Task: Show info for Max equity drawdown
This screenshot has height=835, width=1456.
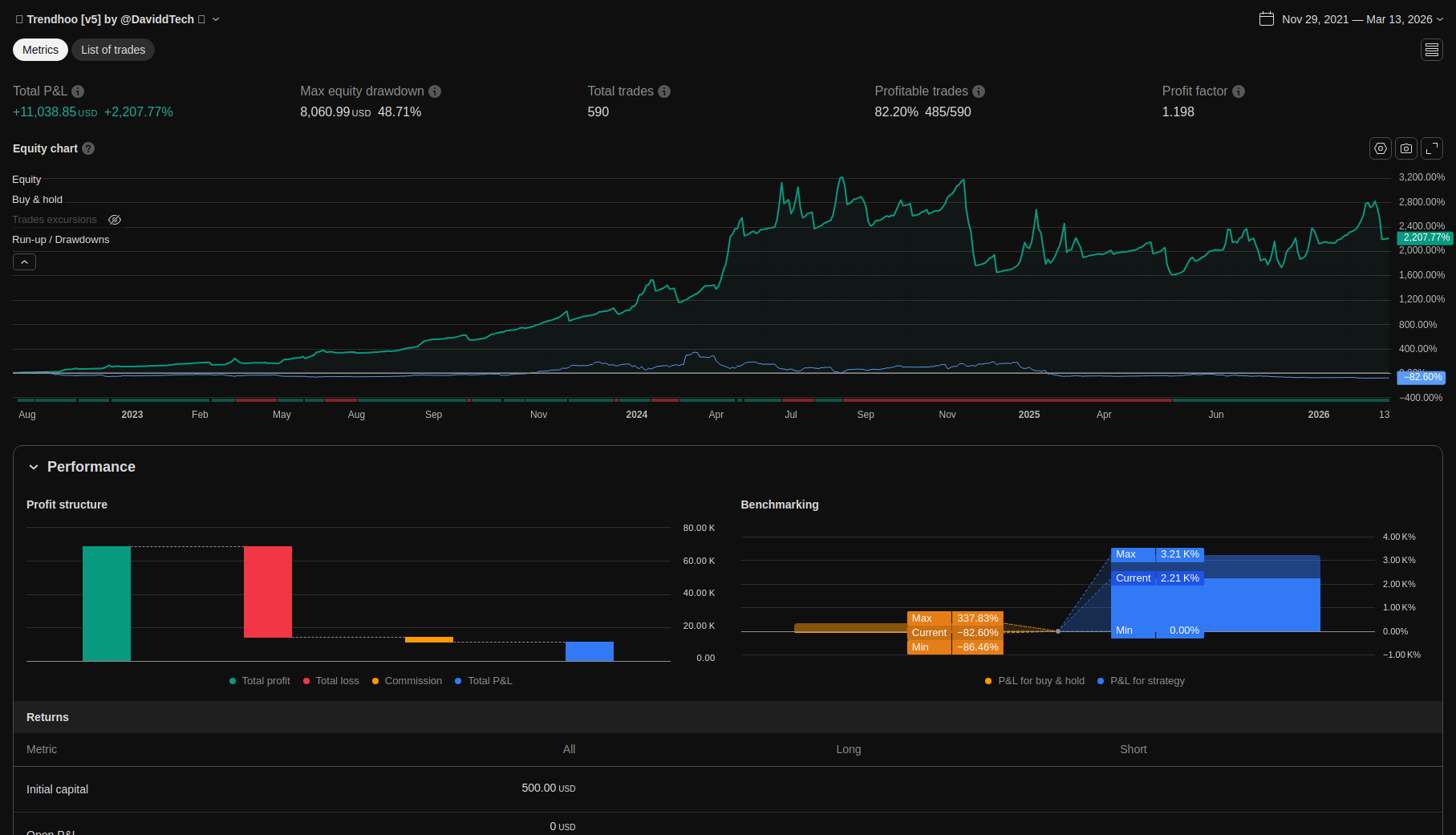Action: tap(435, 91)
